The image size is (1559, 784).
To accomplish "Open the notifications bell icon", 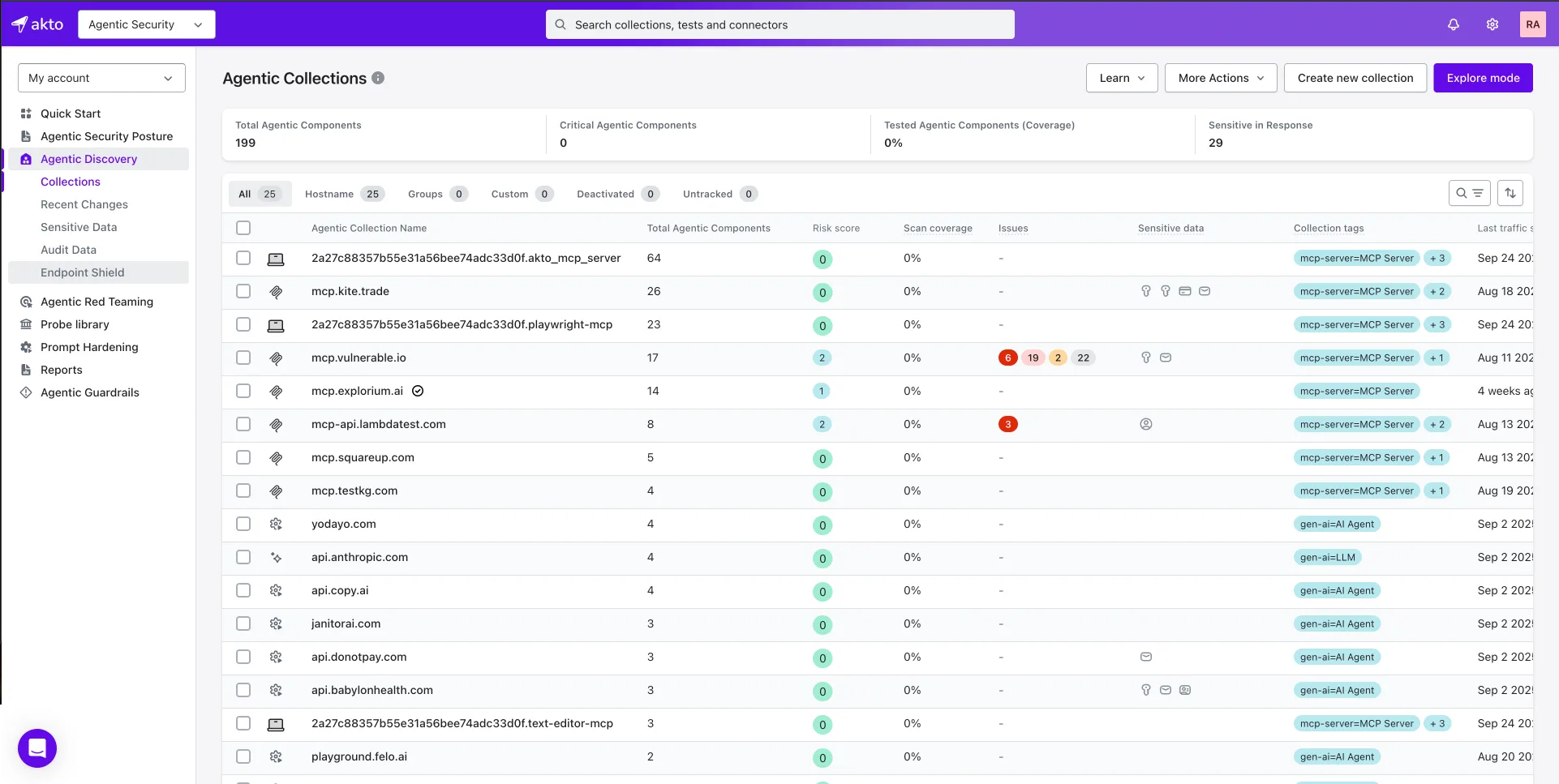I will (1453, 24).
